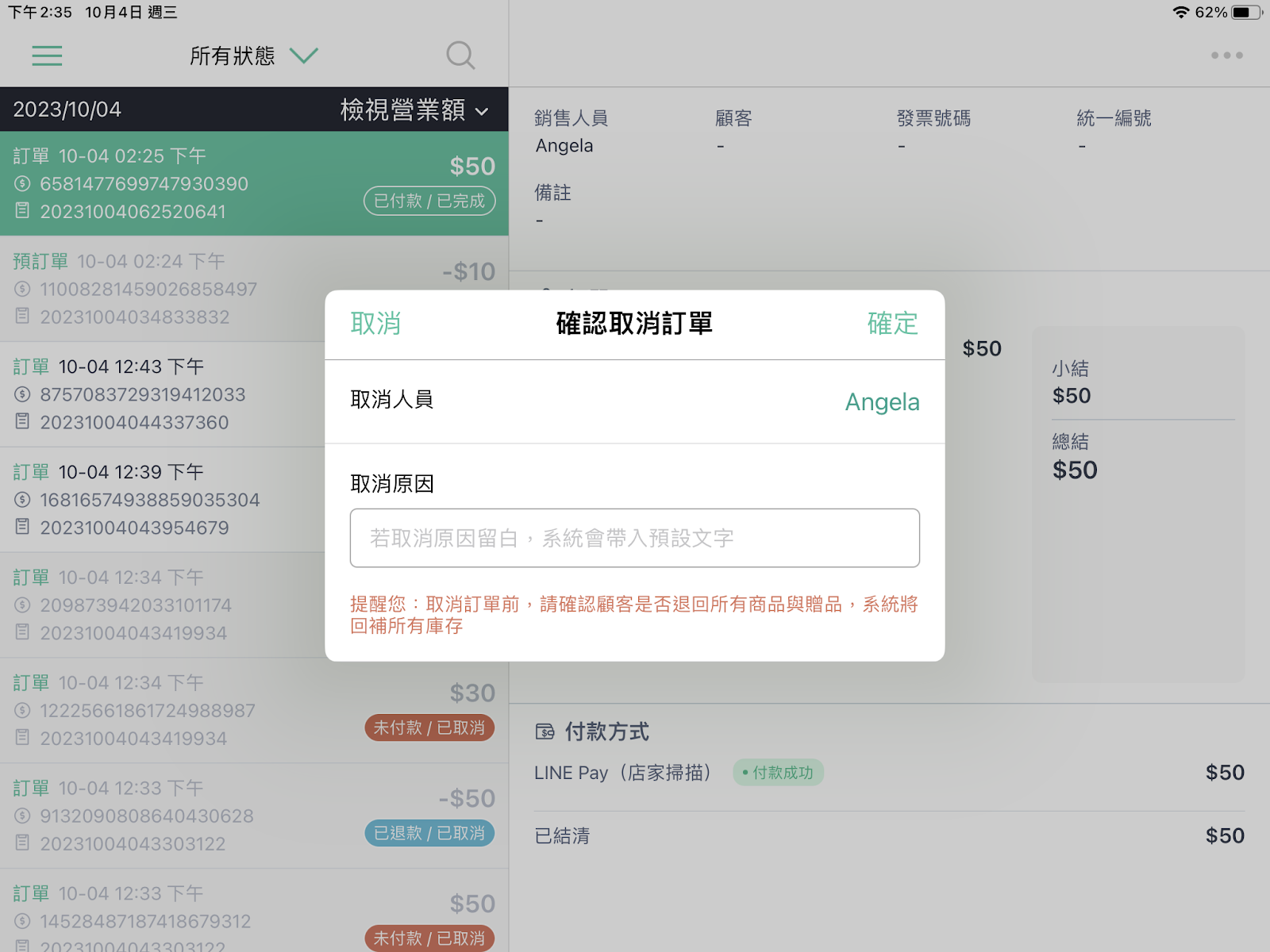Screen dimensions: 1270x952
Task: Open the hamburger menu icon
Action: pos(47,56)
